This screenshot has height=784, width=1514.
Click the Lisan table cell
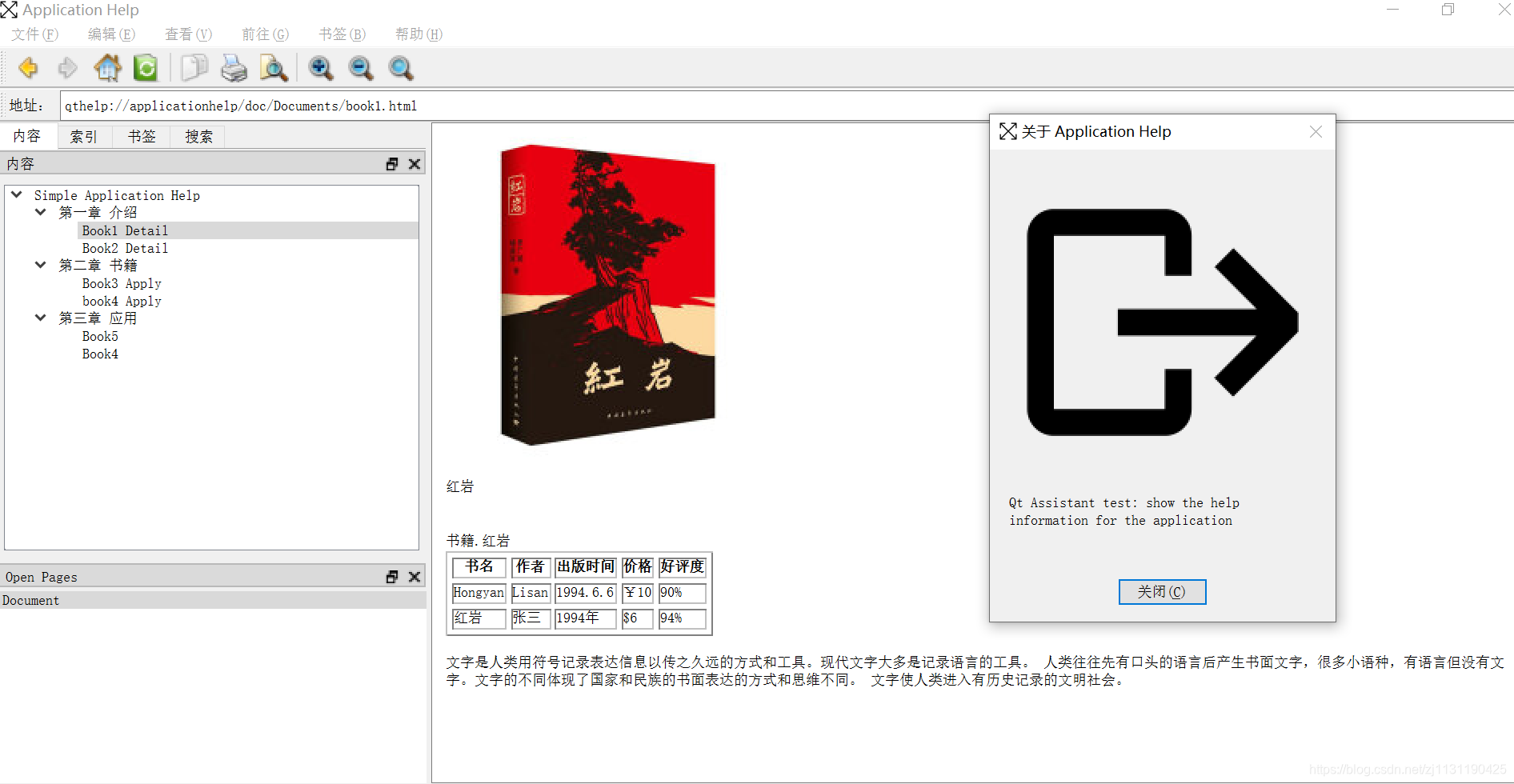point(530,593)
